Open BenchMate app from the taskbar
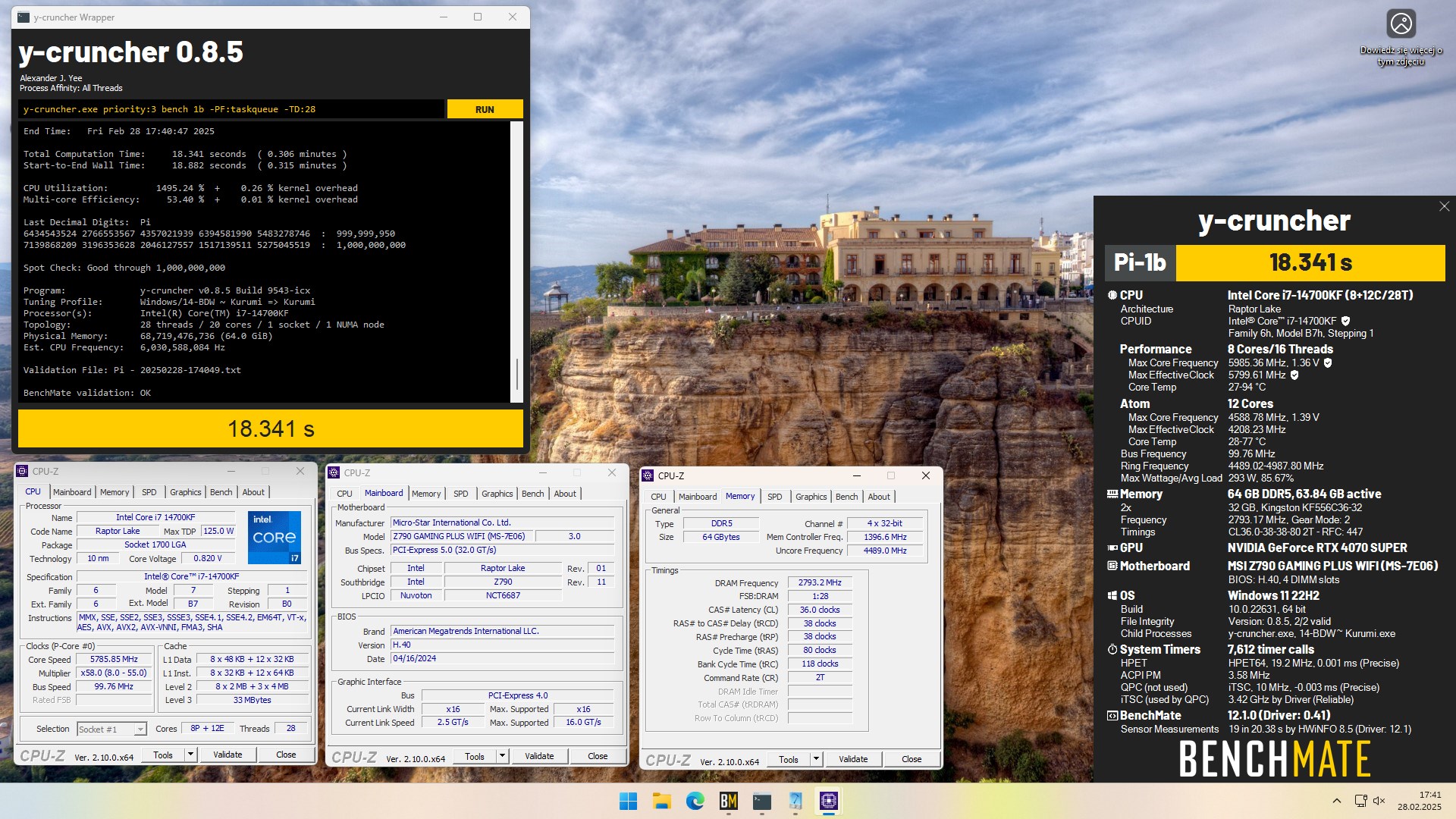 pyautogui.click(x=728, y=801)
